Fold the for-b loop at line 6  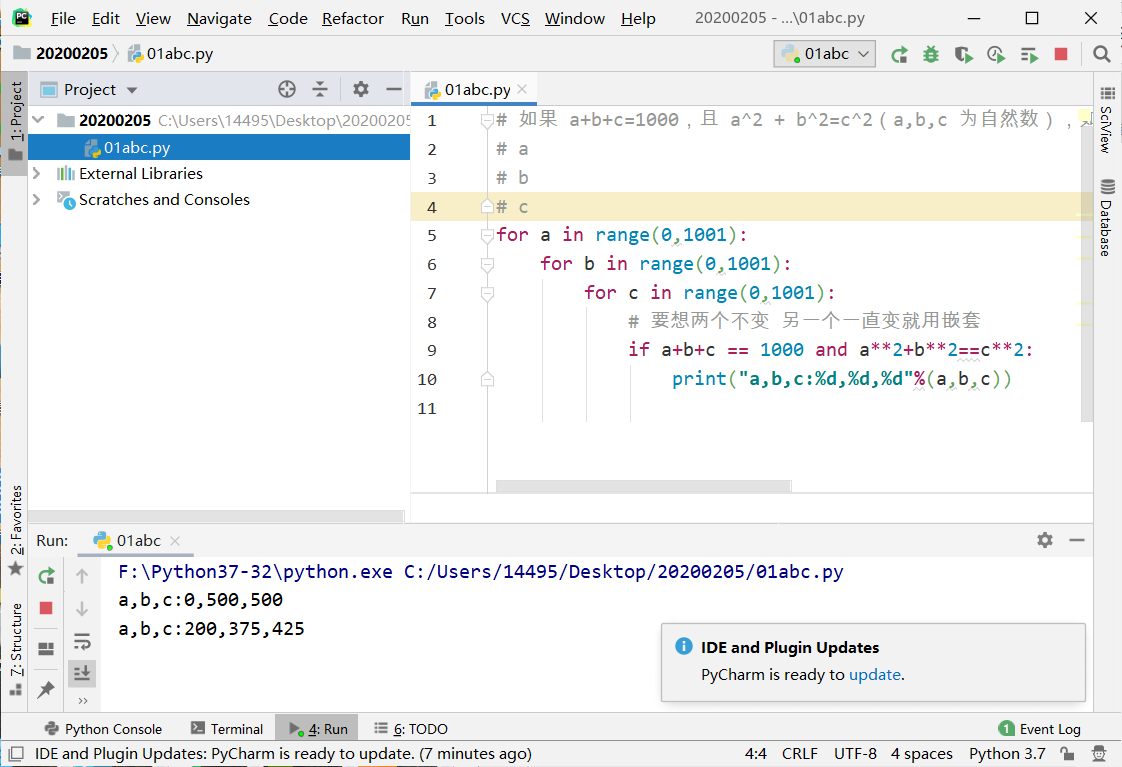[487, 264]
